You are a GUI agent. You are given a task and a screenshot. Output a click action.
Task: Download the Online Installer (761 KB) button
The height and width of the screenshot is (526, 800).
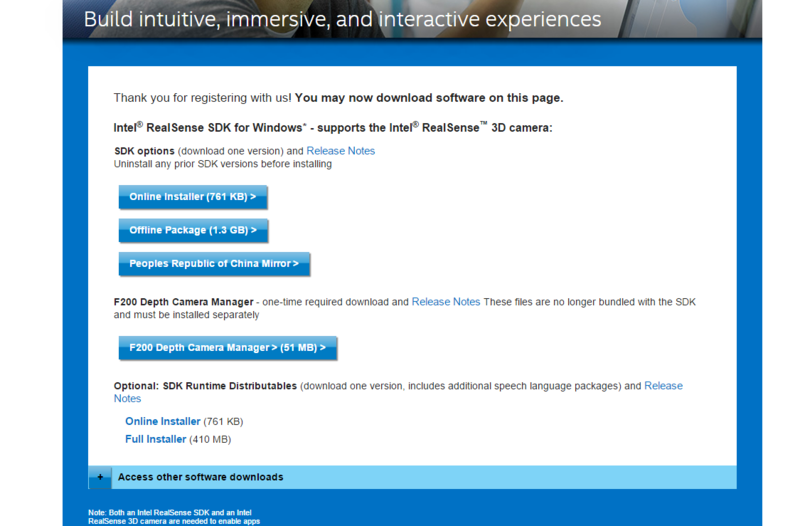[193, 197]
